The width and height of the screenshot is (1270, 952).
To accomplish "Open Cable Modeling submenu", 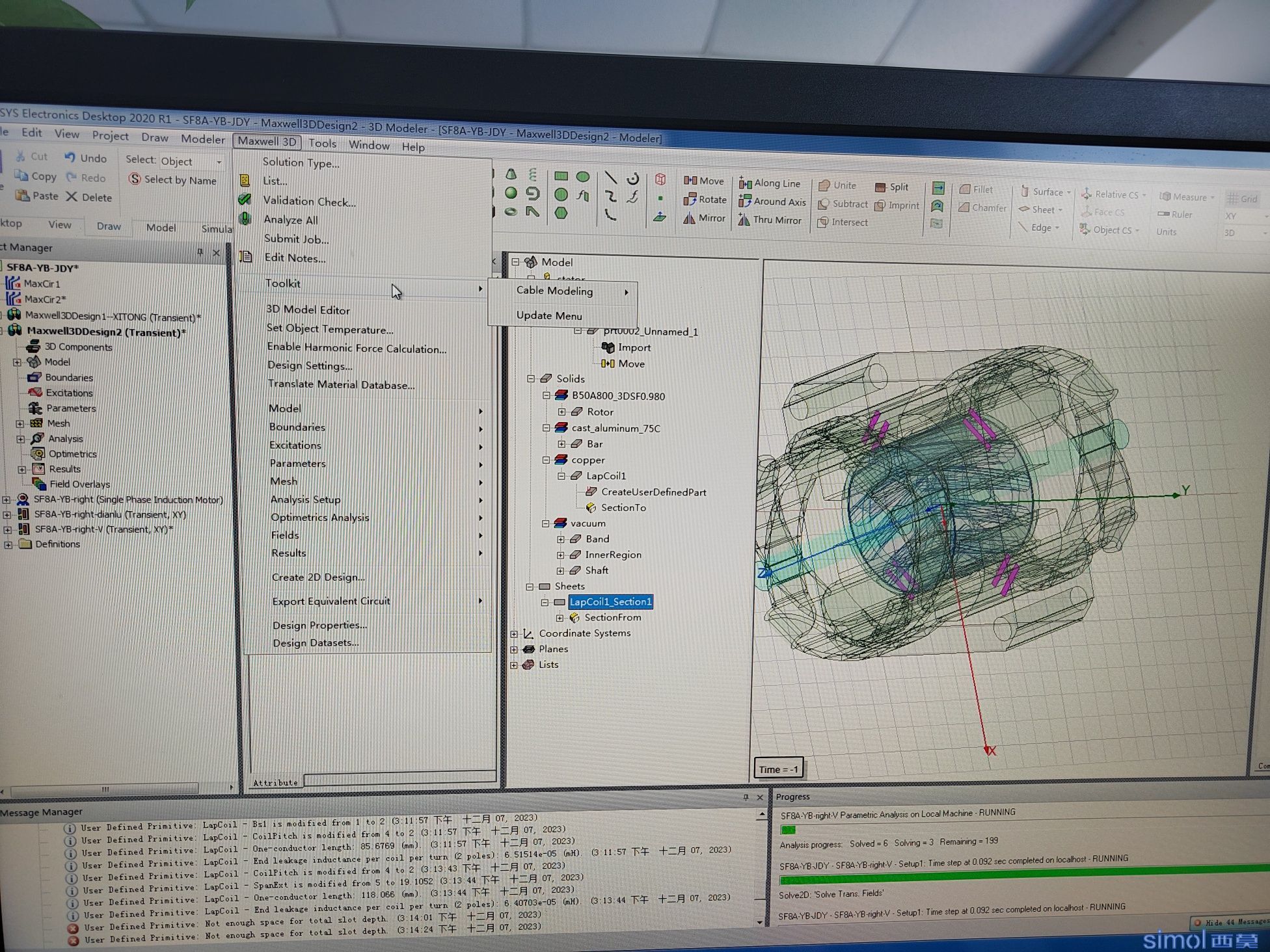I will click(x=563, y=291).
